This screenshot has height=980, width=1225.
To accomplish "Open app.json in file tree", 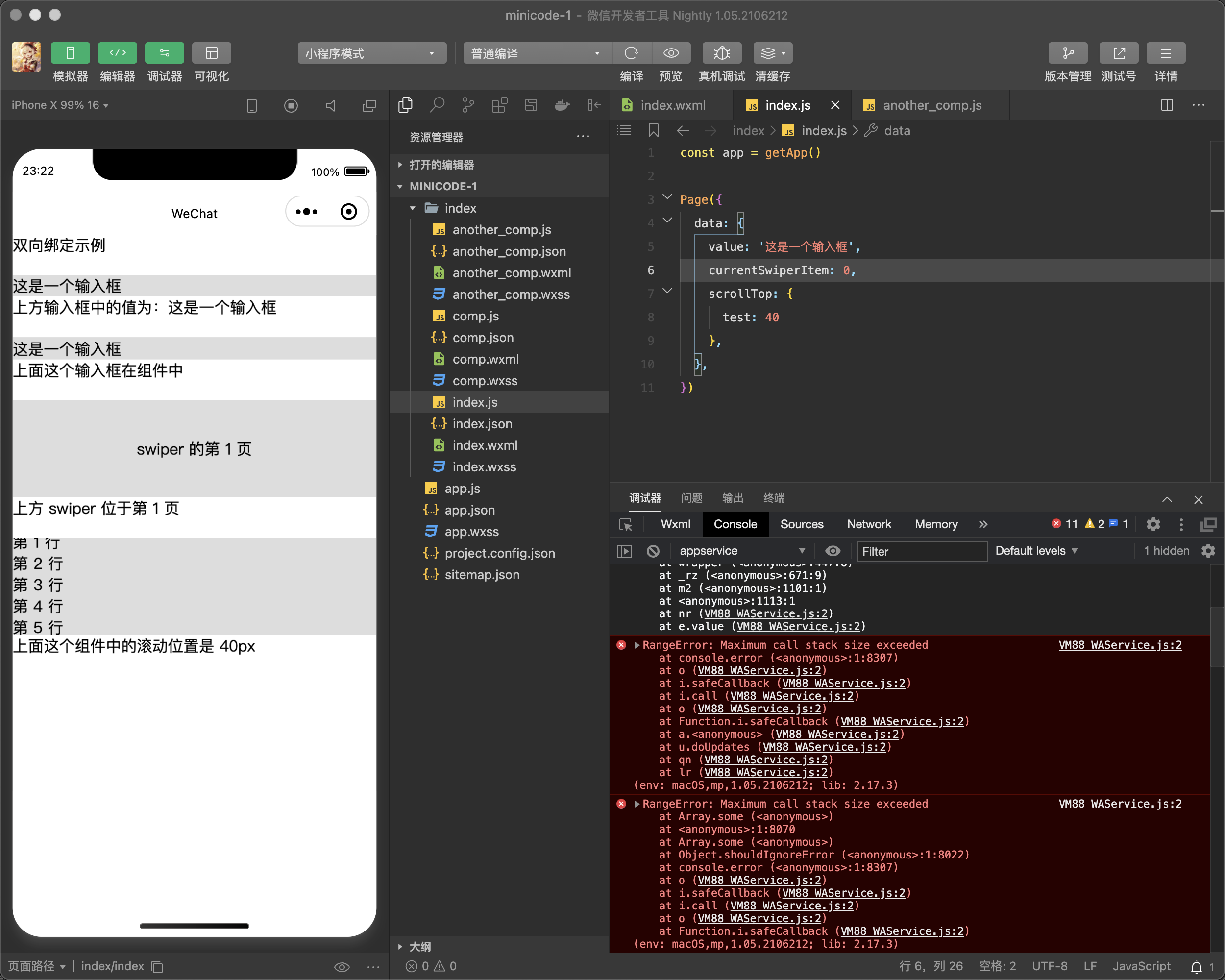I will (x=469, y=510).
